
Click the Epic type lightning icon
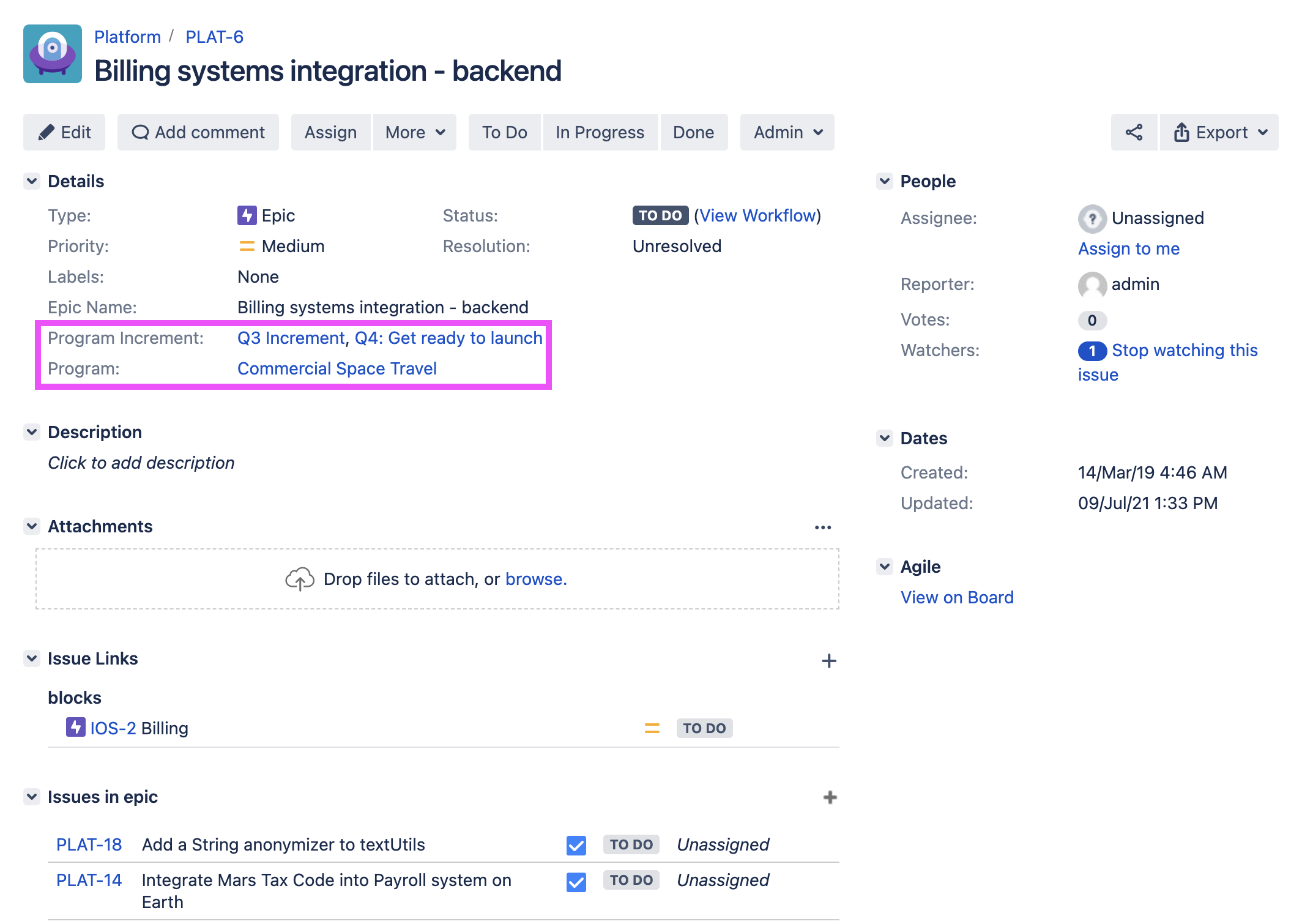pyautogui.click(x=247, y=215)
